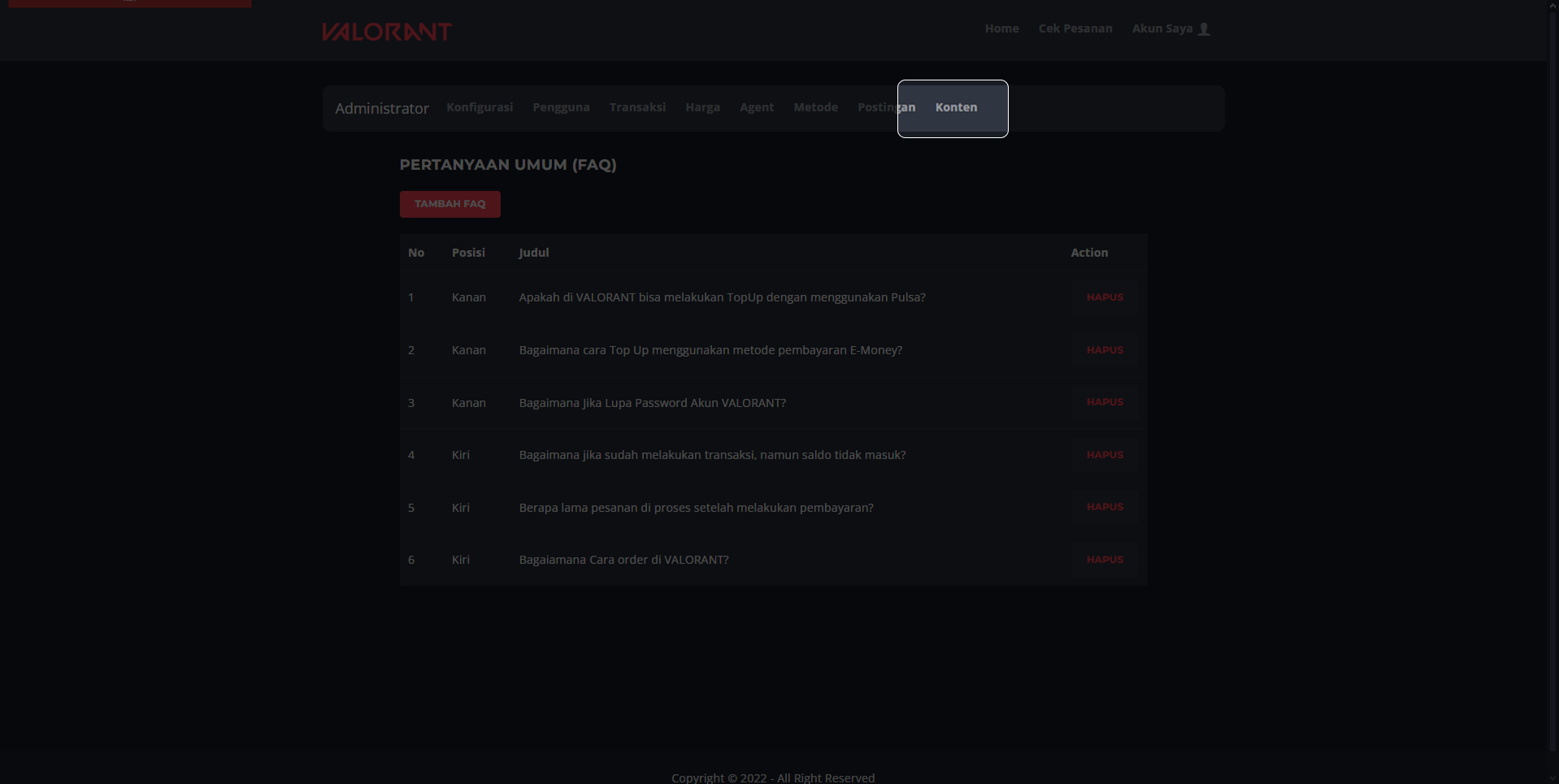Click the text 'Bagaiamana Cara order di VALORANT?'
The height and width of the screenshot is (784, 1559).
623,560
